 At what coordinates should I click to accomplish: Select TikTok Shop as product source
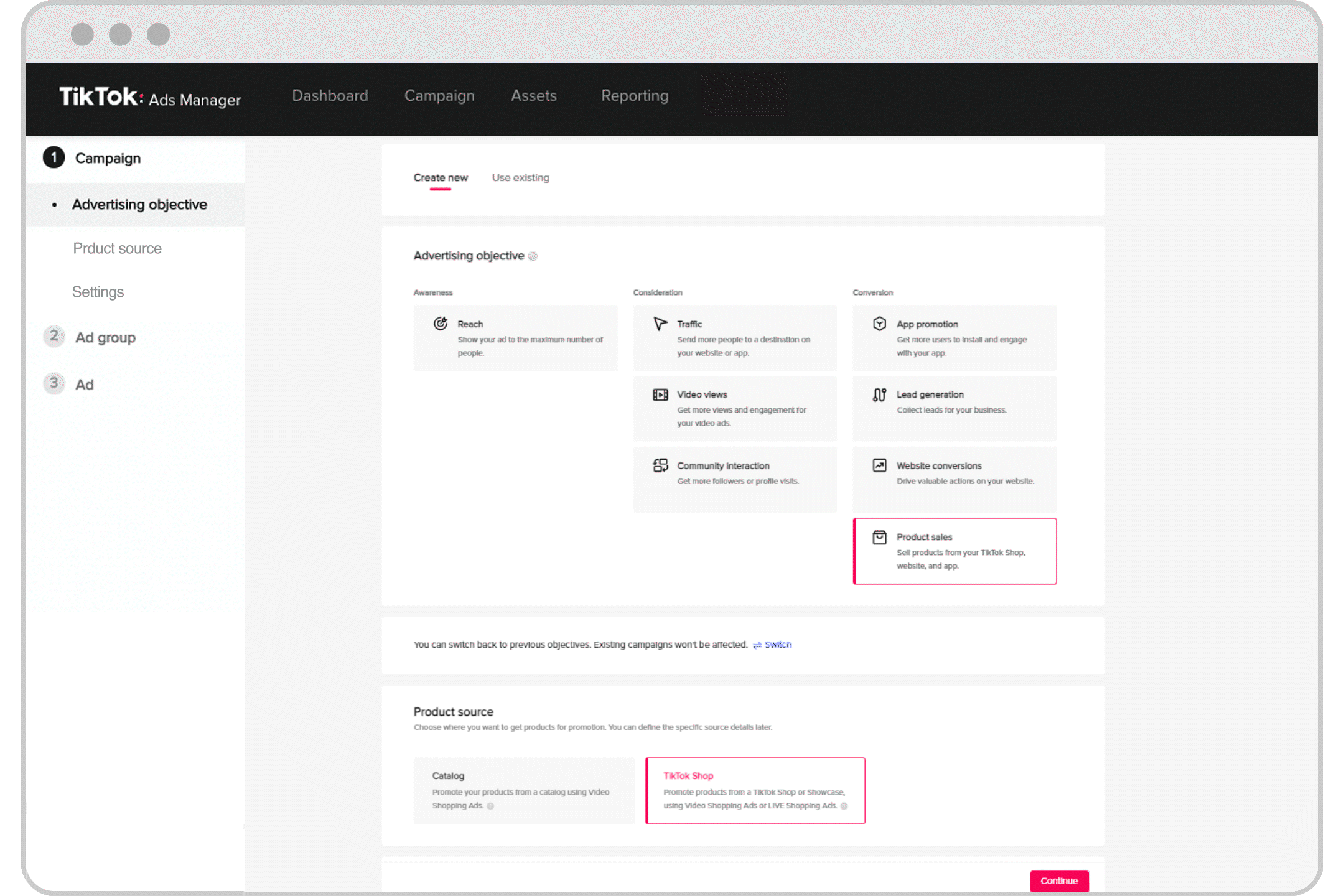(756, 790)
